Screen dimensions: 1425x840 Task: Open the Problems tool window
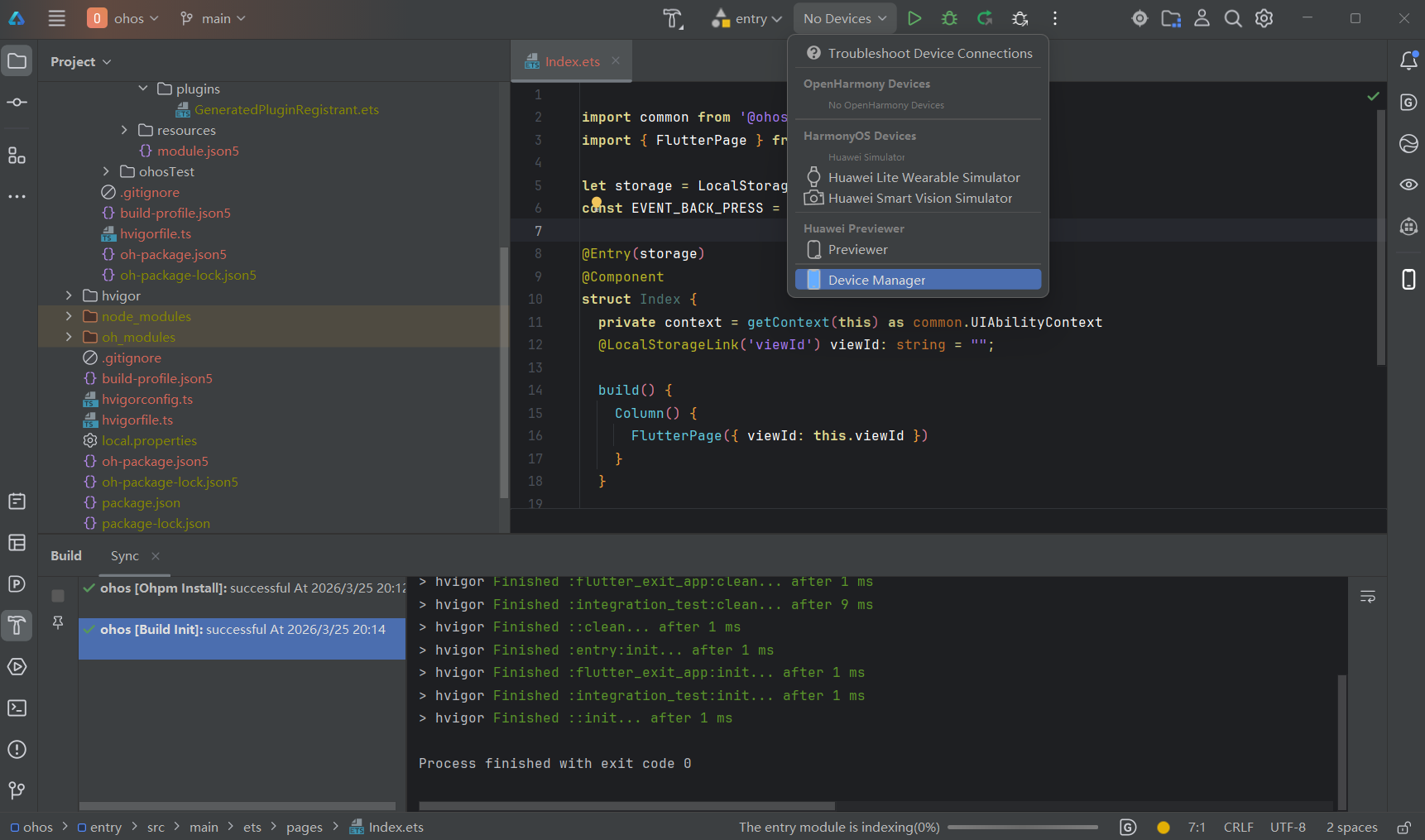tap(17, 750)
